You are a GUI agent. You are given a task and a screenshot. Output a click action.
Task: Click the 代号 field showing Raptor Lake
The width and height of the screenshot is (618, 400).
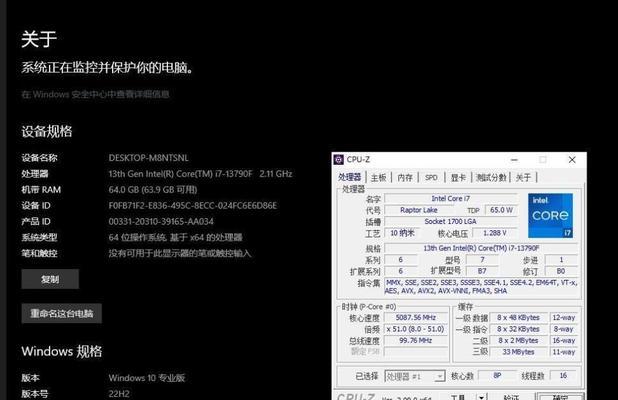419,210
